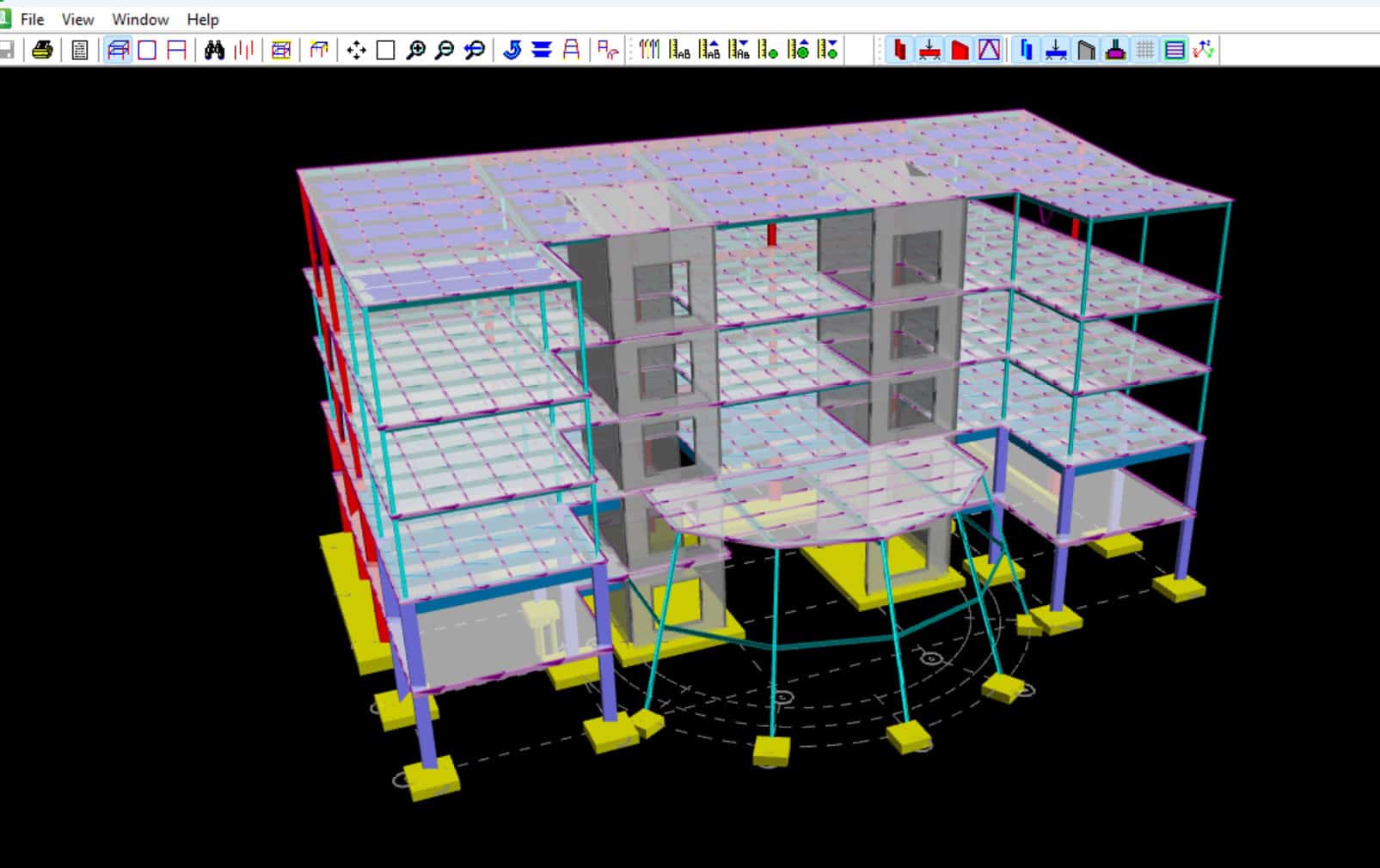Click the printer icon to print
Screen dimensions: 1380x868
pyautogui.click(x=42, y=50)
